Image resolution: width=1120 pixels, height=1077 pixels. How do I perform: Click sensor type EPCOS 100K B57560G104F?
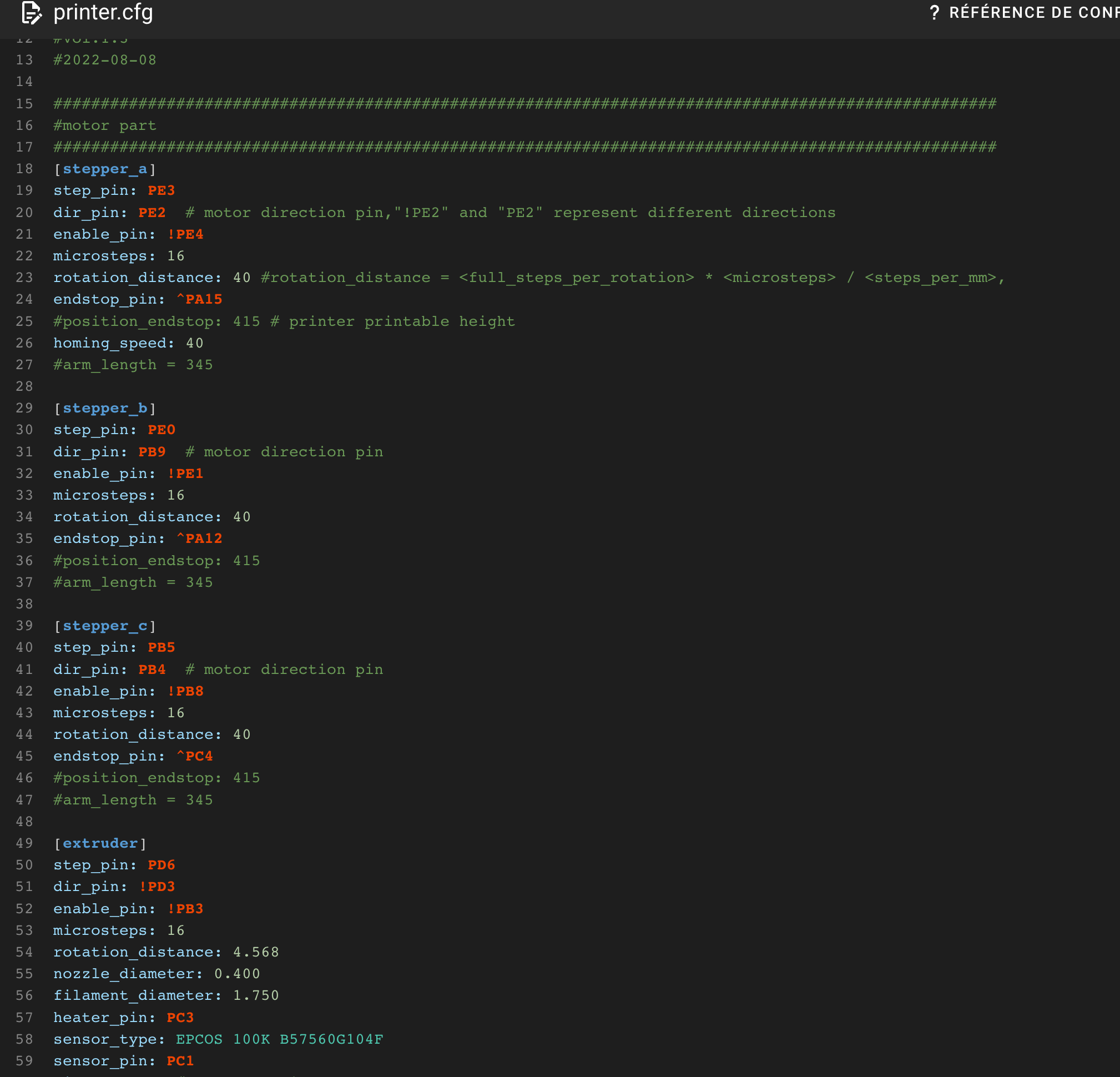pyautogui.click(x=279, y=1039)
